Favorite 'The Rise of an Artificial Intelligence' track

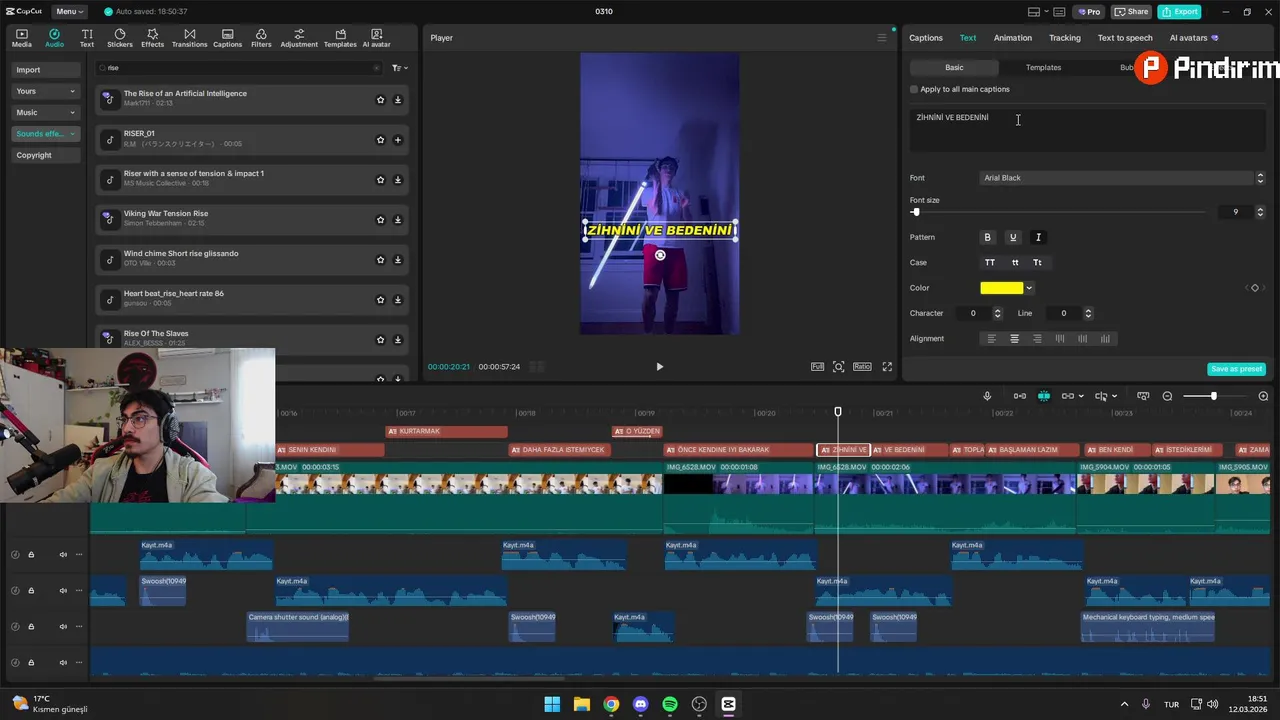(380, 100)
